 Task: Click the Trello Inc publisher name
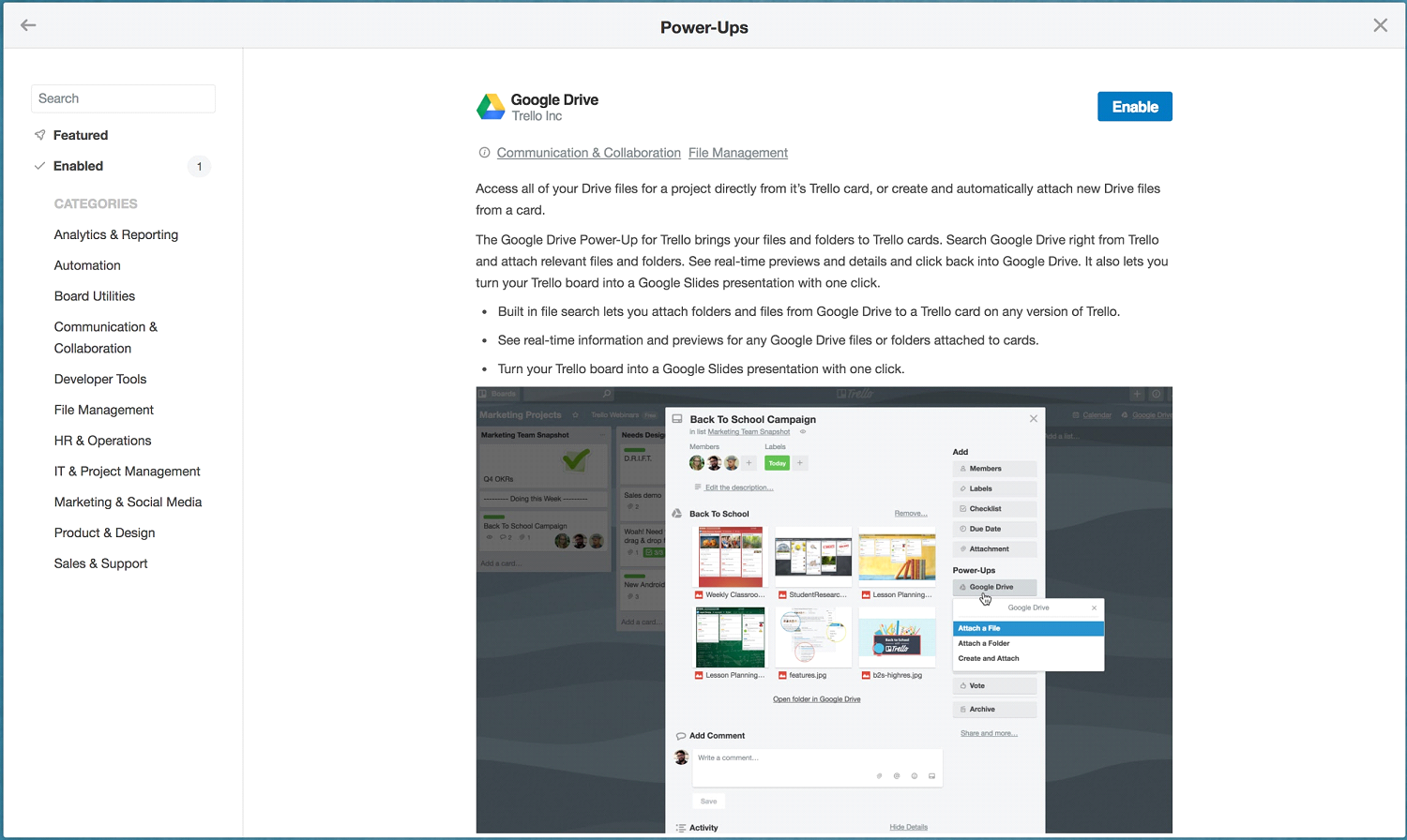click(x=537, y=116)
